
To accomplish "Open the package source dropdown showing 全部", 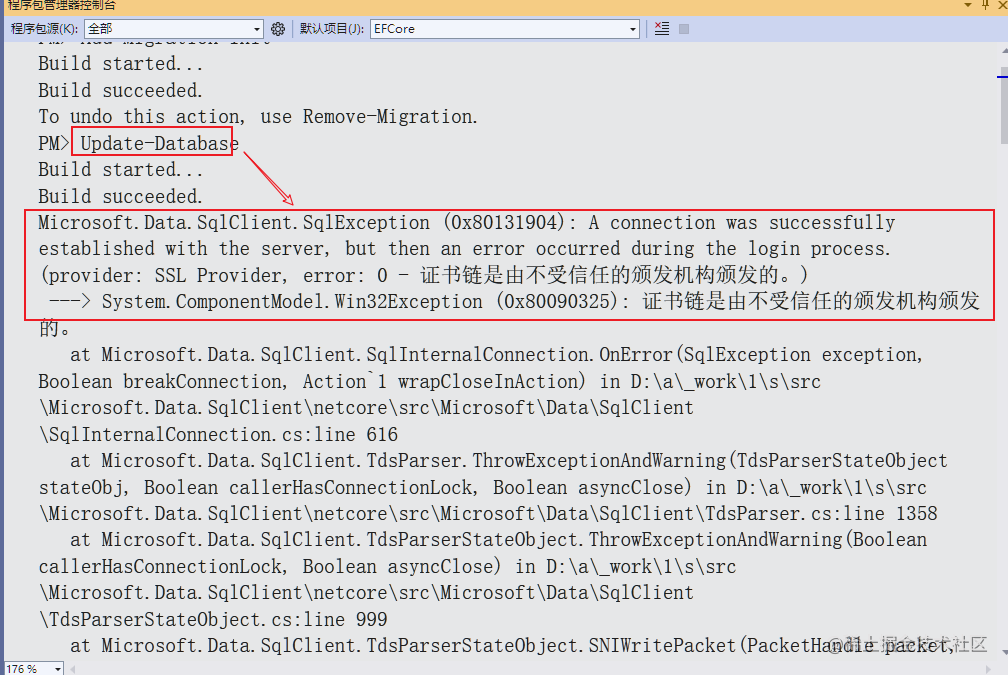I will [x=174, y=29].
